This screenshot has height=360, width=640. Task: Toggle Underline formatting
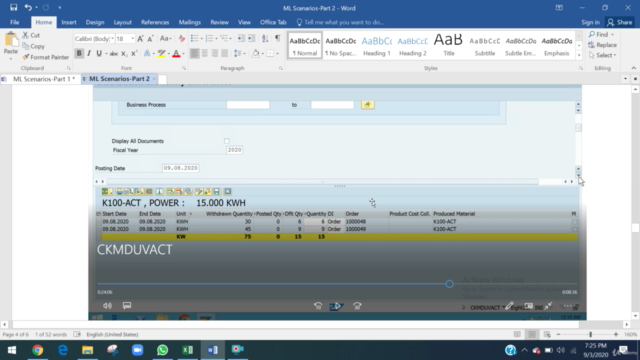click(x=99, y=53)
